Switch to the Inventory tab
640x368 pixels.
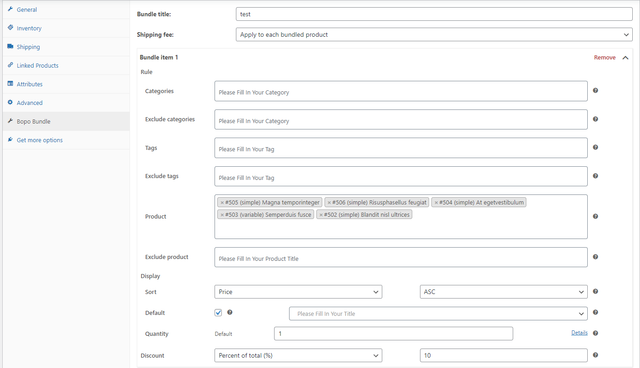click(x=66, y=28)
